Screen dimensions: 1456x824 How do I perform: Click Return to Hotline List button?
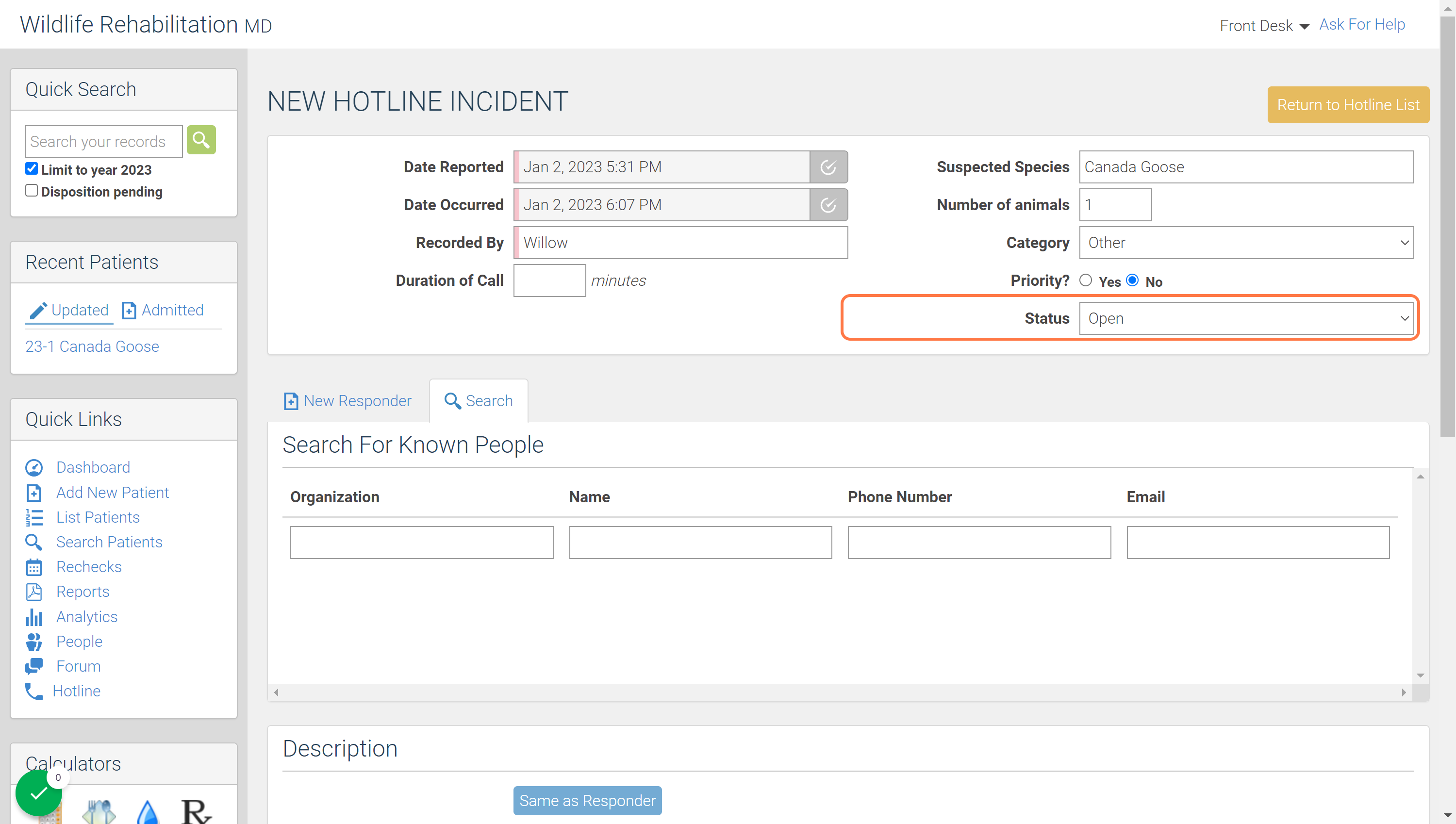point(1348,105)
